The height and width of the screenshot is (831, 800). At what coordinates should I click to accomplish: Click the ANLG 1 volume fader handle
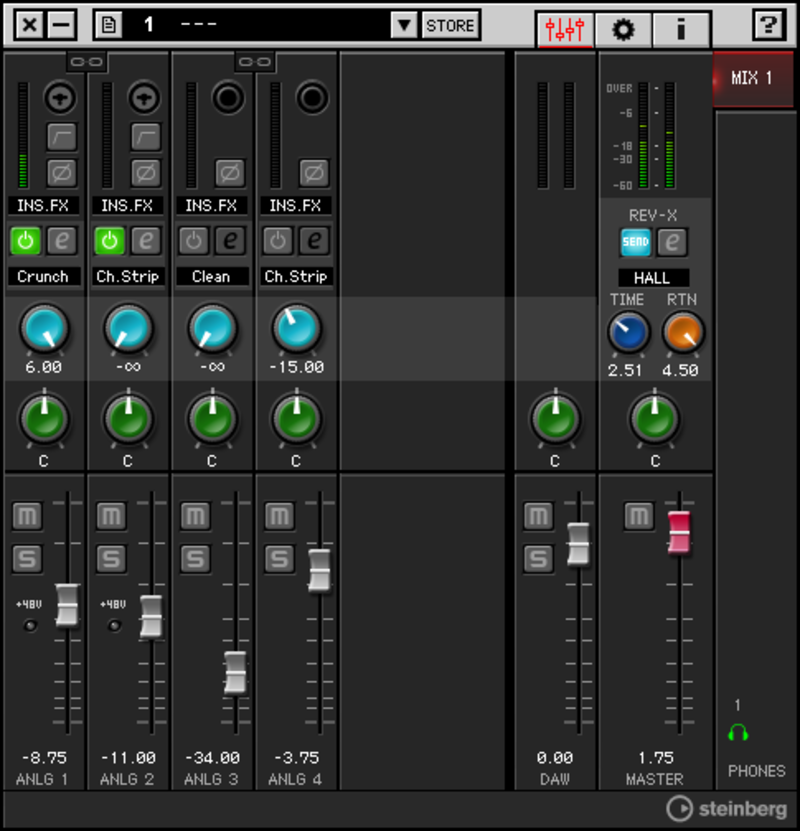point(67,605)
